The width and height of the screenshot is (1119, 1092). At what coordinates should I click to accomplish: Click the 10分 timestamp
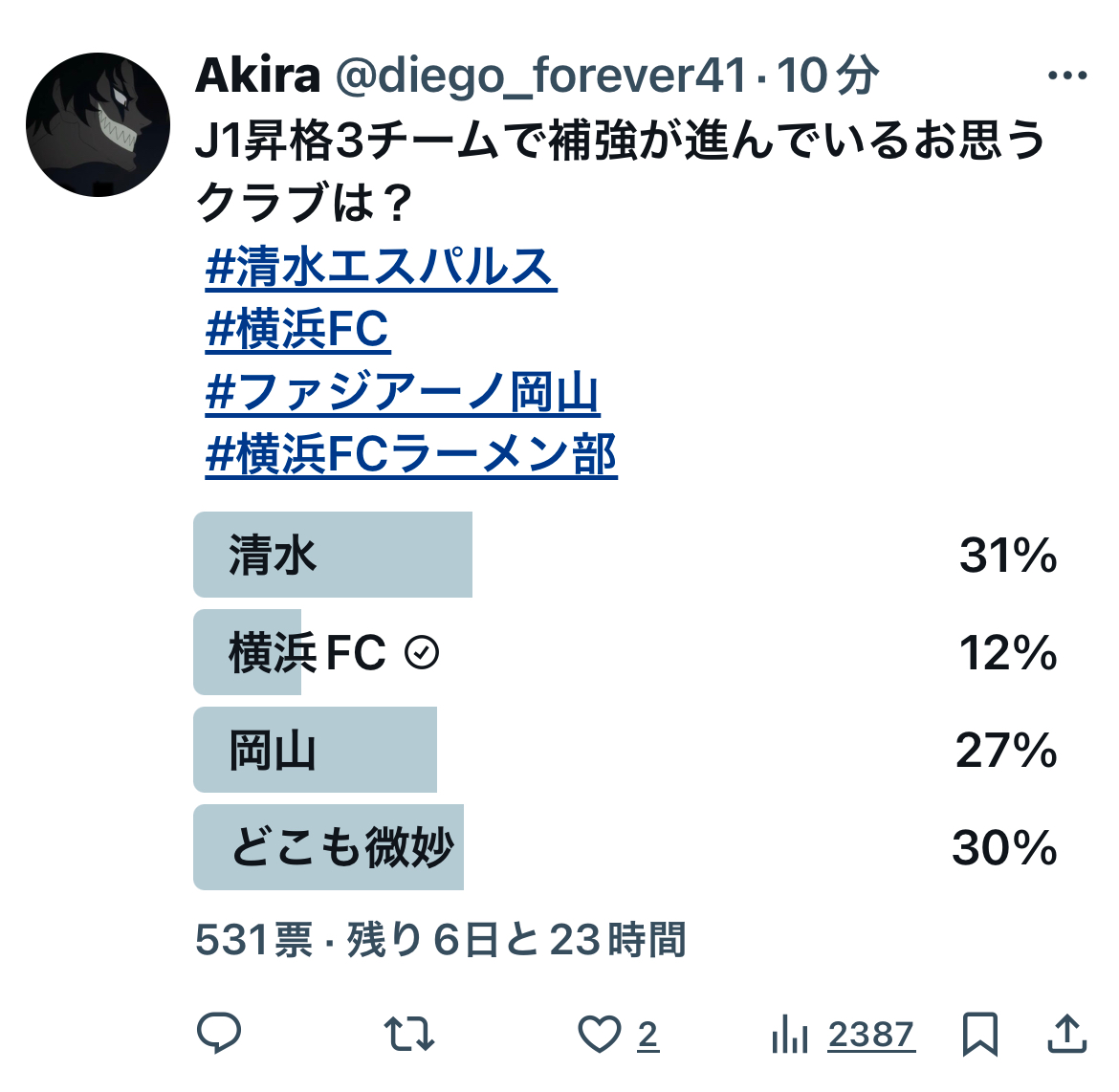[827, 75]
